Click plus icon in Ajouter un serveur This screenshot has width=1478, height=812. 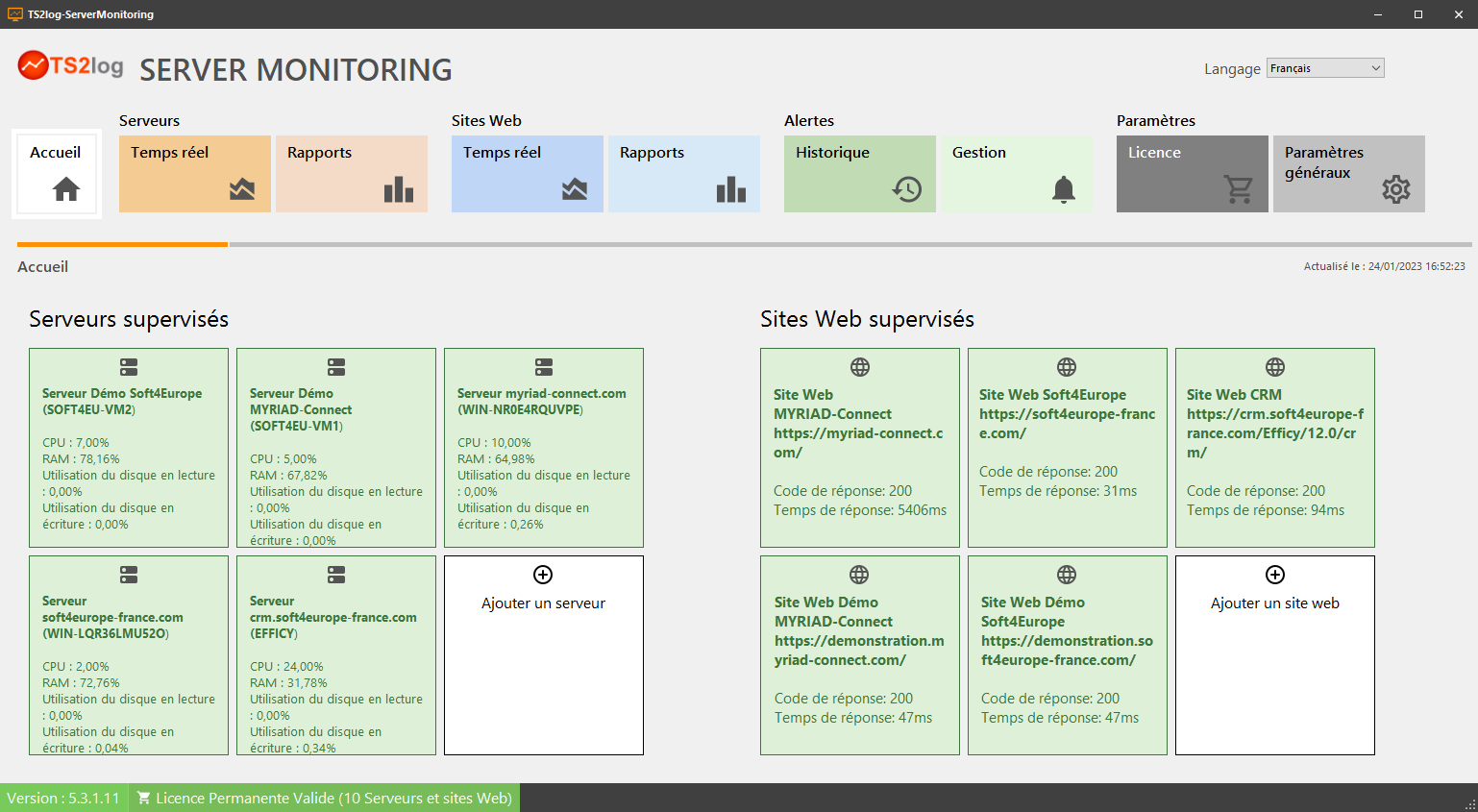(x=543, y=575)
